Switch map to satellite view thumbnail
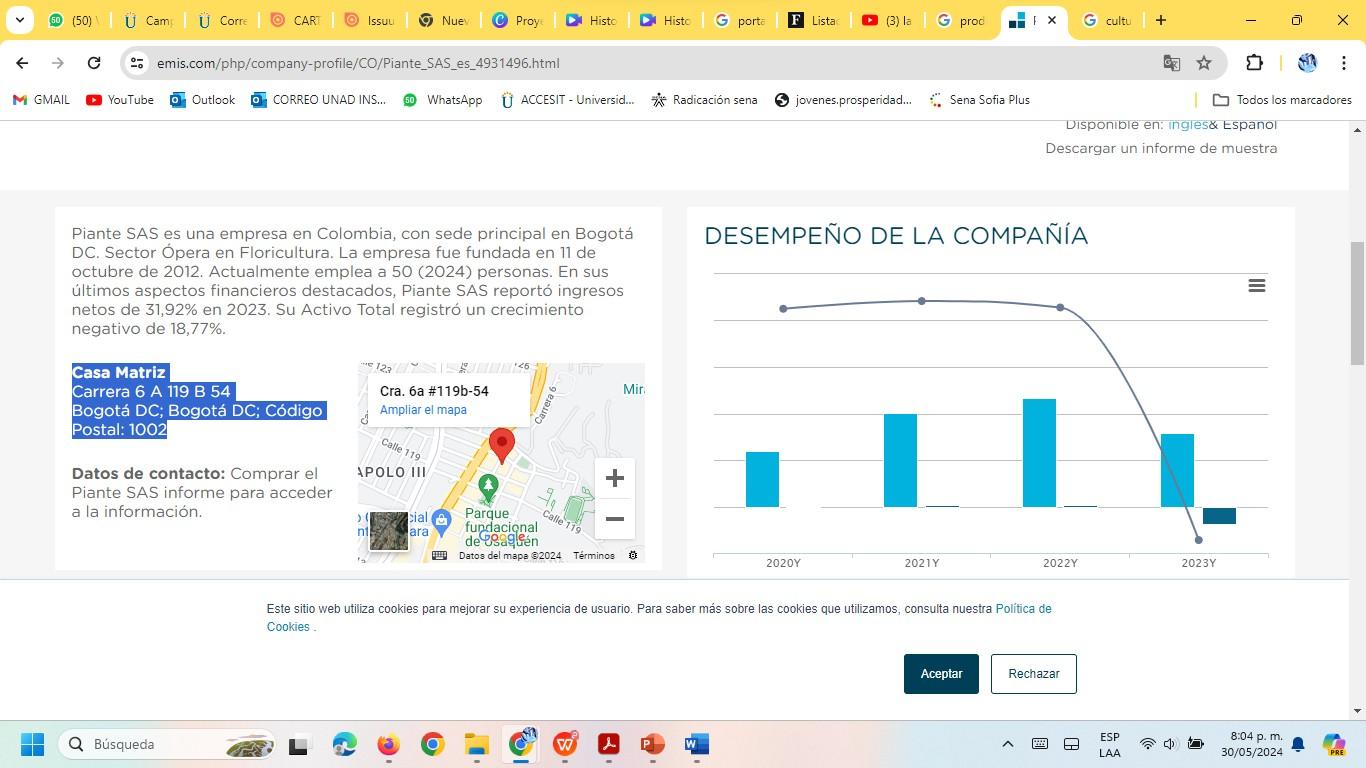 click(x=388, y=531)
